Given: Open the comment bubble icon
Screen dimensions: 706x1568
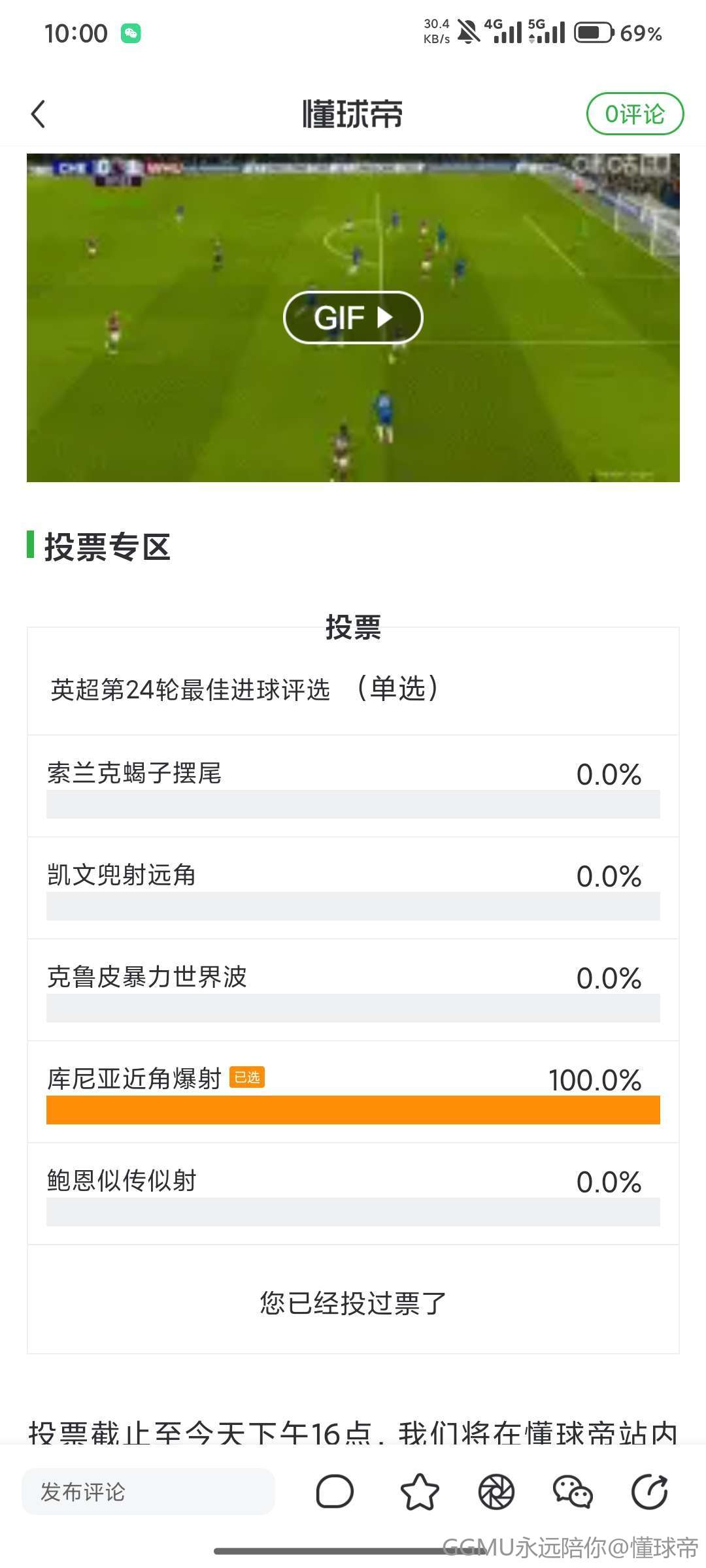Looking at the screenshot, I should pos(335,1492).
